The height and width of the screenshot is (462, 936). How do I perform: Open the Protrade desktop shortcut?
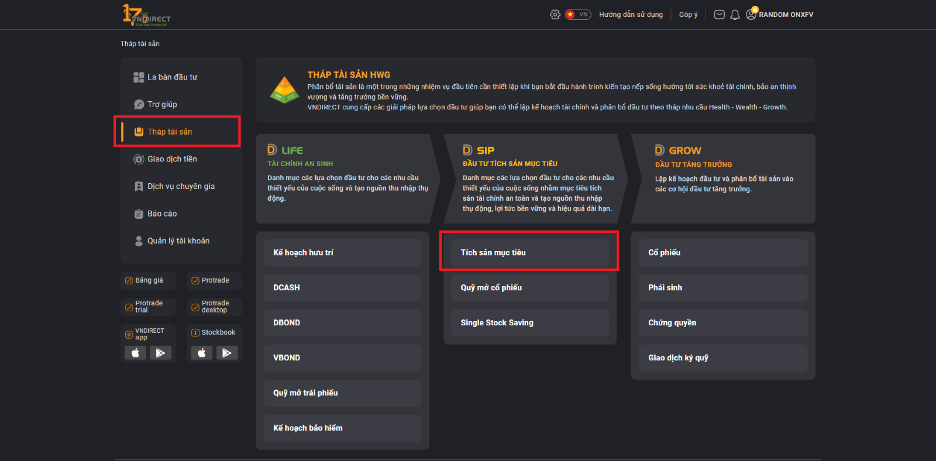[x=214, y=307]
